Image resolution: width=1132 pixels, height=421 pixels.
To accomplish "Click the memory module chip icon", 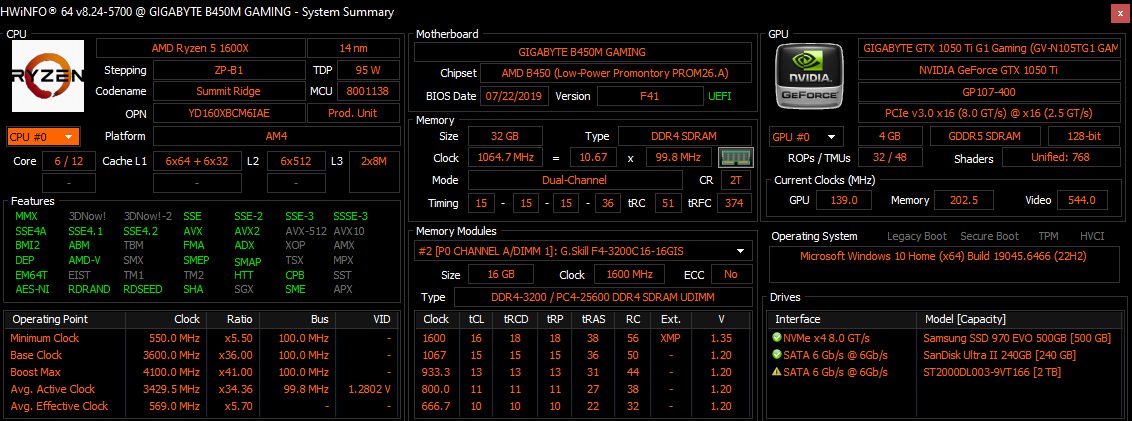I will coord(736,157).
